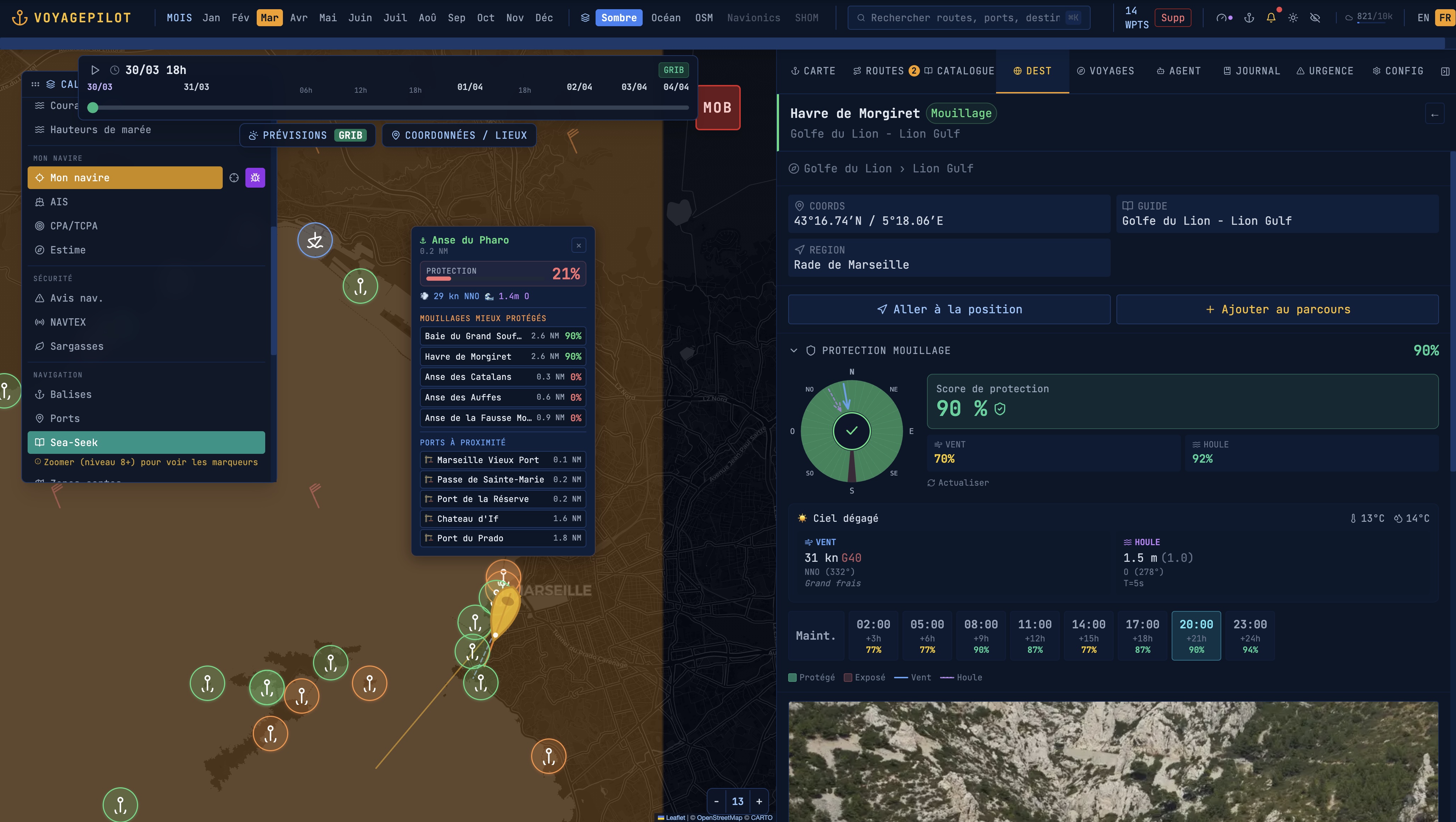The image size is (1456, 822).
Task: Switch to the ROUTES tab
Action: 885,71
